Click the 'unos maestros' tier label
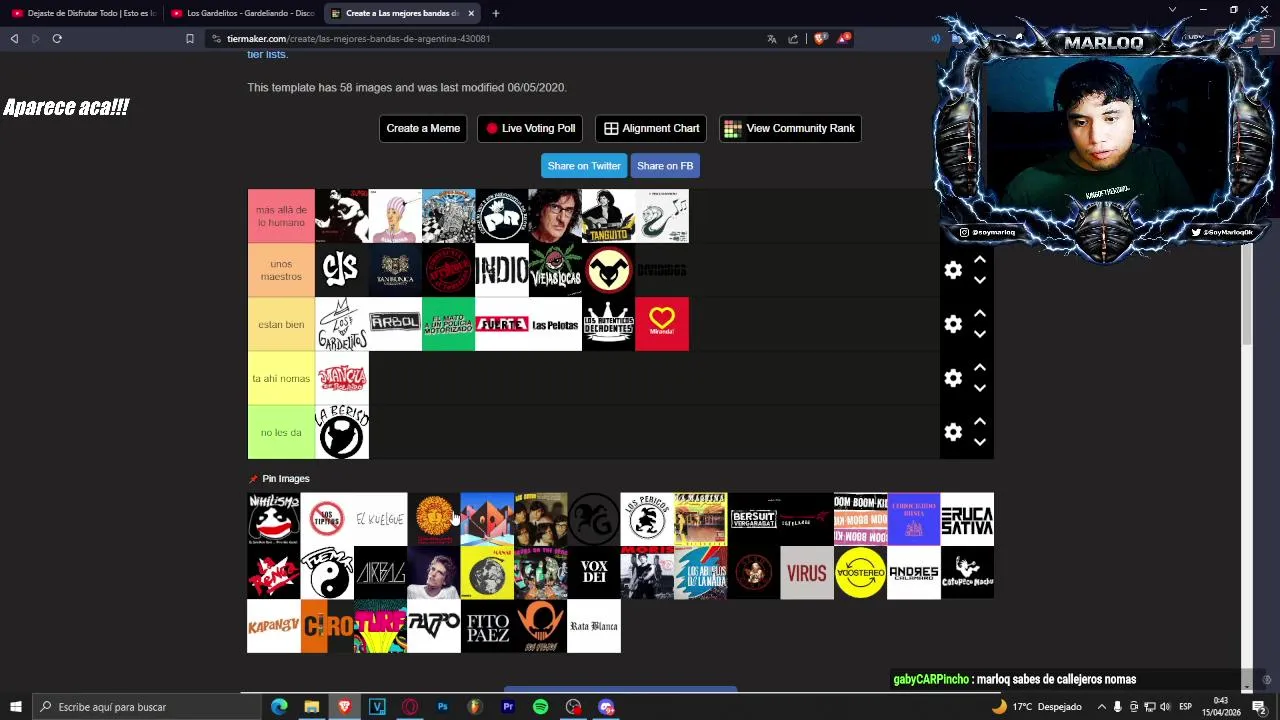 pos(281,270)
